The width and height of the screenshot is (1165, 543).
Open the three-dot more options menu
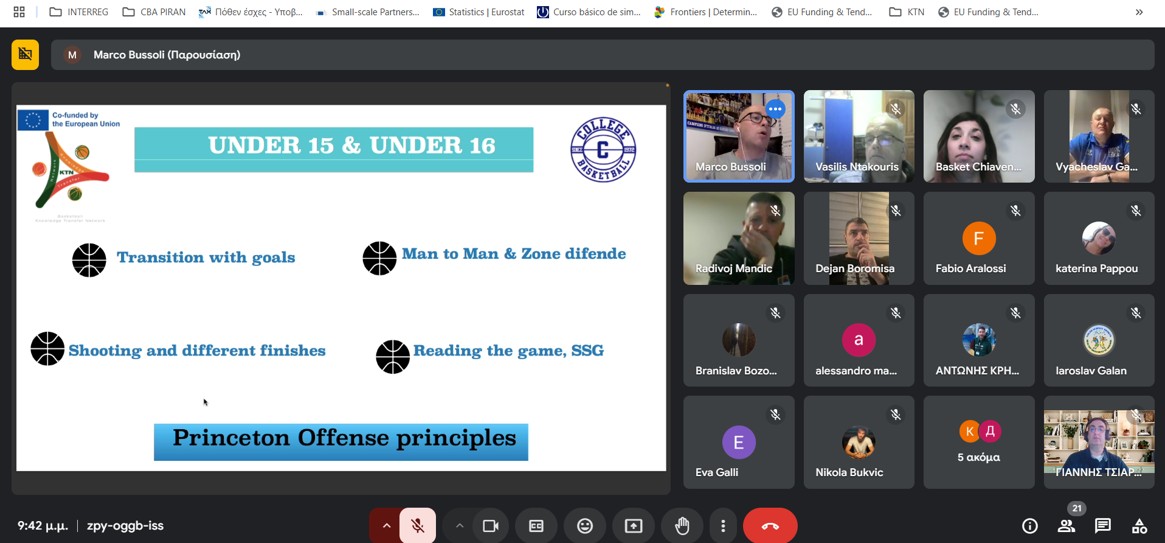pyautogui.click(x=723, y=526)
